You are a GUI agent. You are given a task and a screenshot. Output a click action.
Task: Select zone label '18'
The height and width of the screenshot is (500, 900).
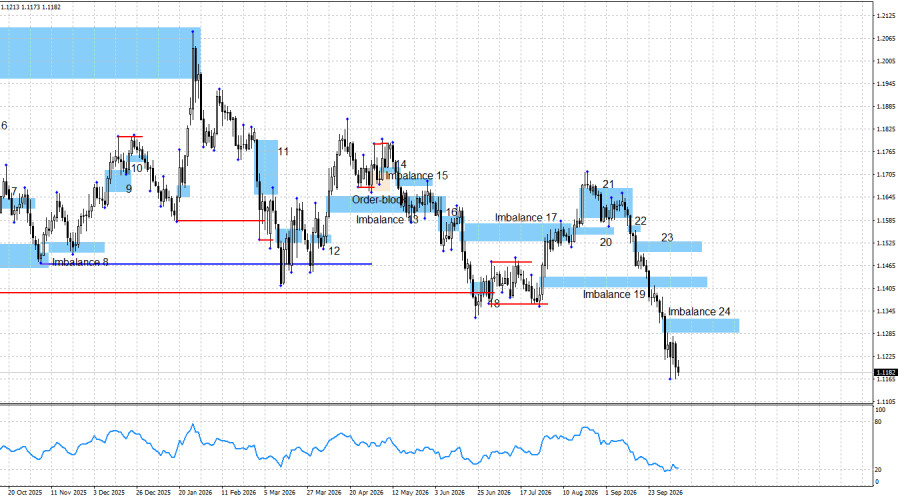(x=494, y=303)
